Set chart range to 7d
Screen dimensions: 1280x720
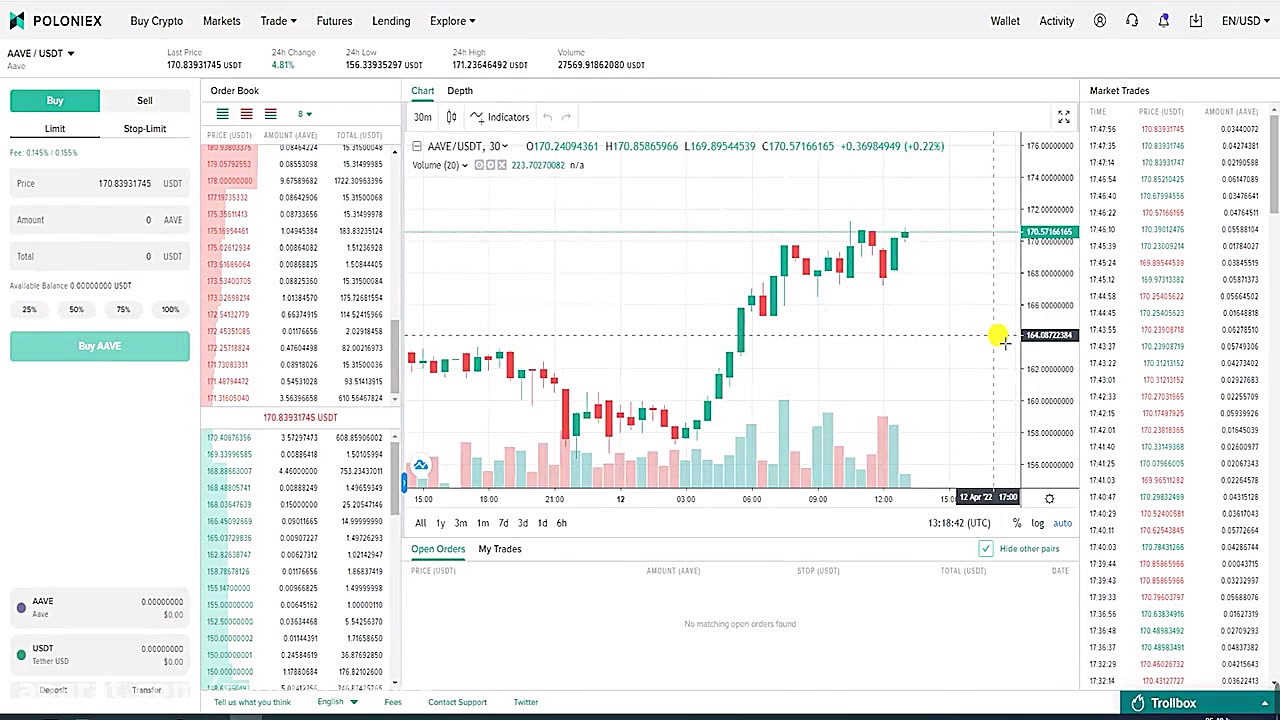(503, 523)
